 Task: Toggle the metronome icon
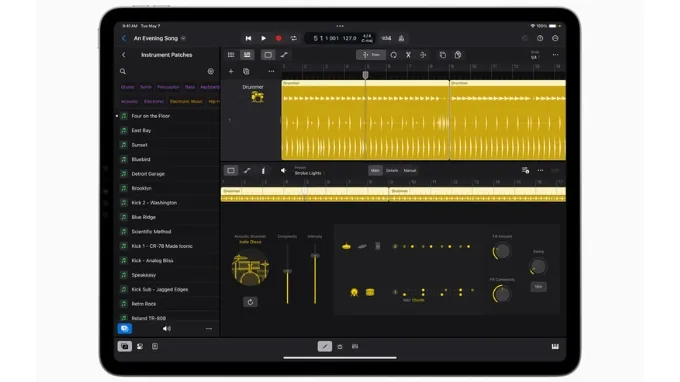click(x=401, y=38)
